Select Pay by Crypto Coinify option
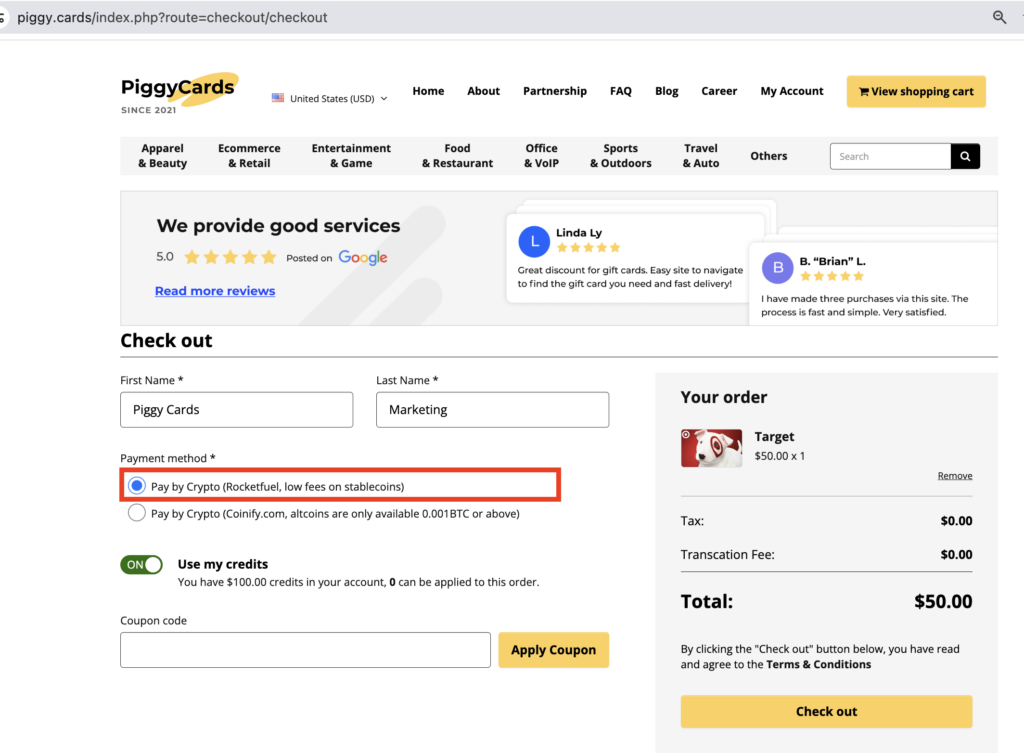This screenshot has width=1024, height=753. coord(136,513)
